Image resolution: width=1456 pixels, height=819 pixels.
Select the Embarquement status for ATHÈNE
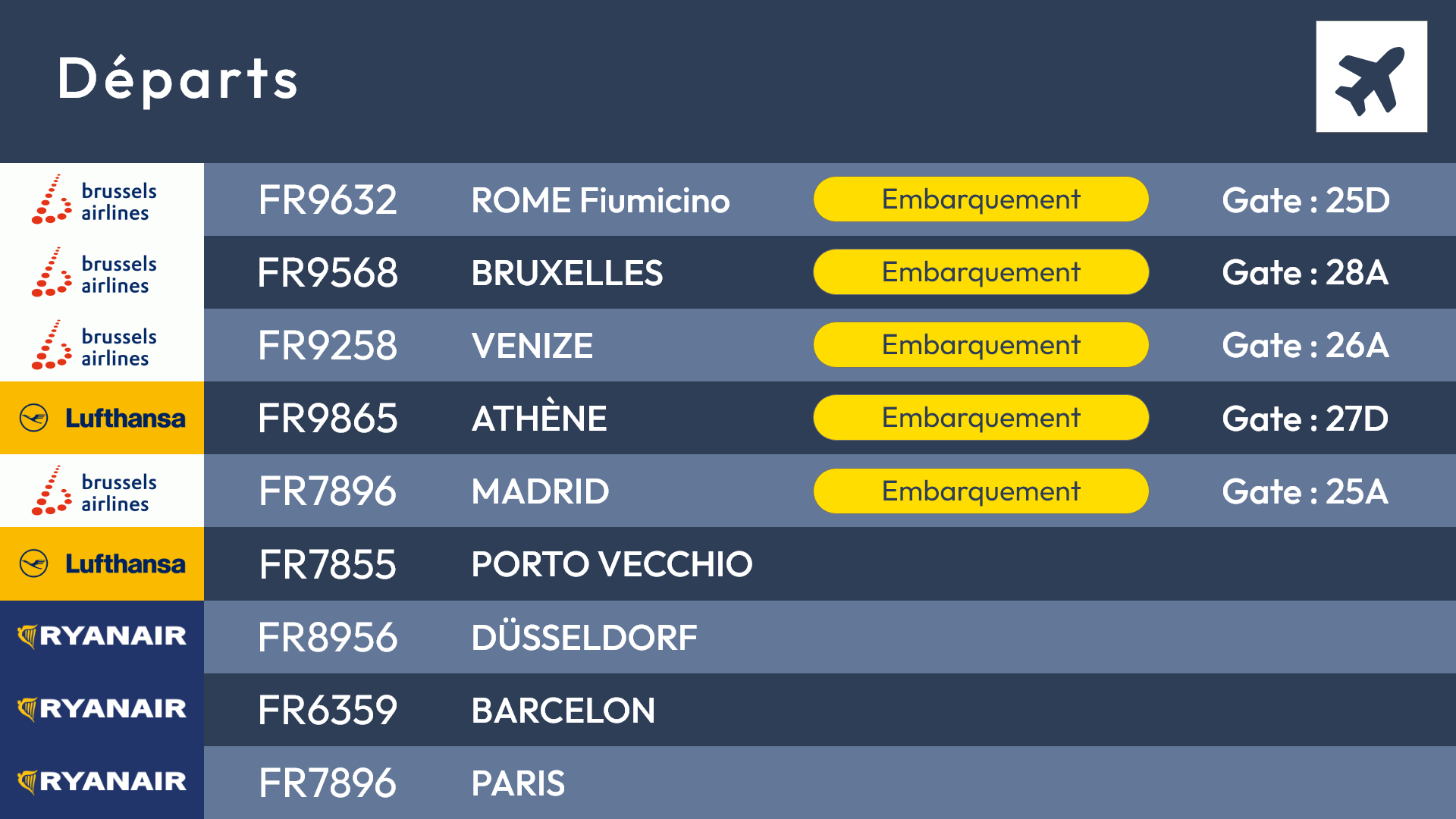point(981,418)
